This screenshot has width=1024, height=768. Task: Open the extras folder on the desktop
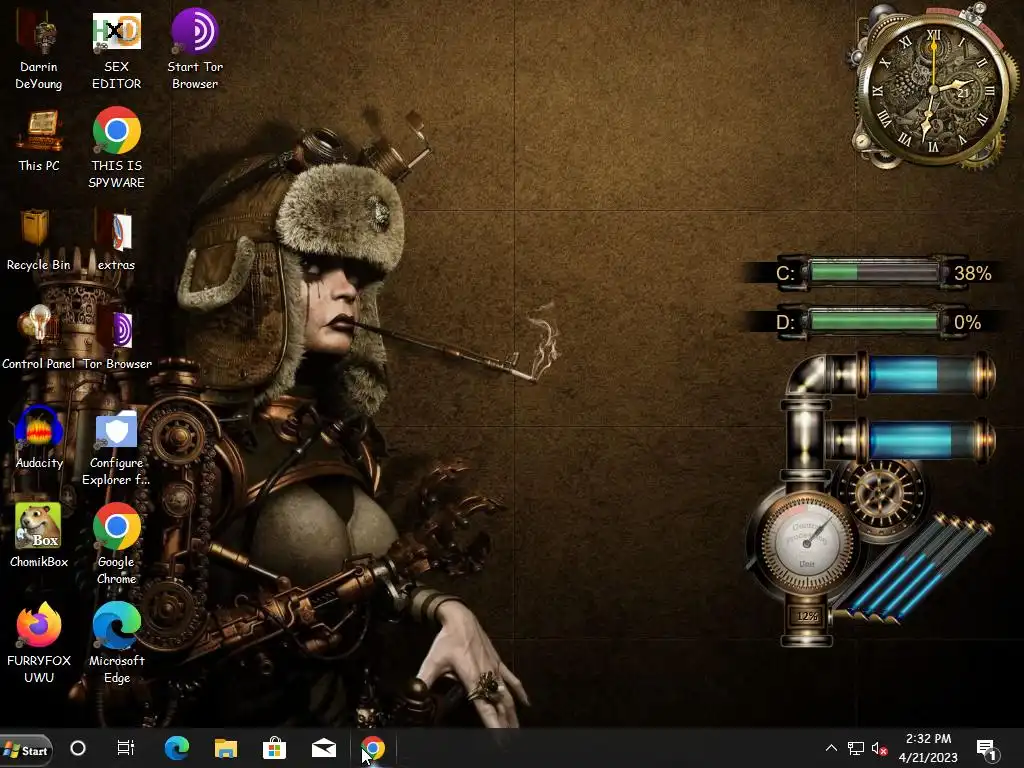pyautogui.click(x=116, y=240)
